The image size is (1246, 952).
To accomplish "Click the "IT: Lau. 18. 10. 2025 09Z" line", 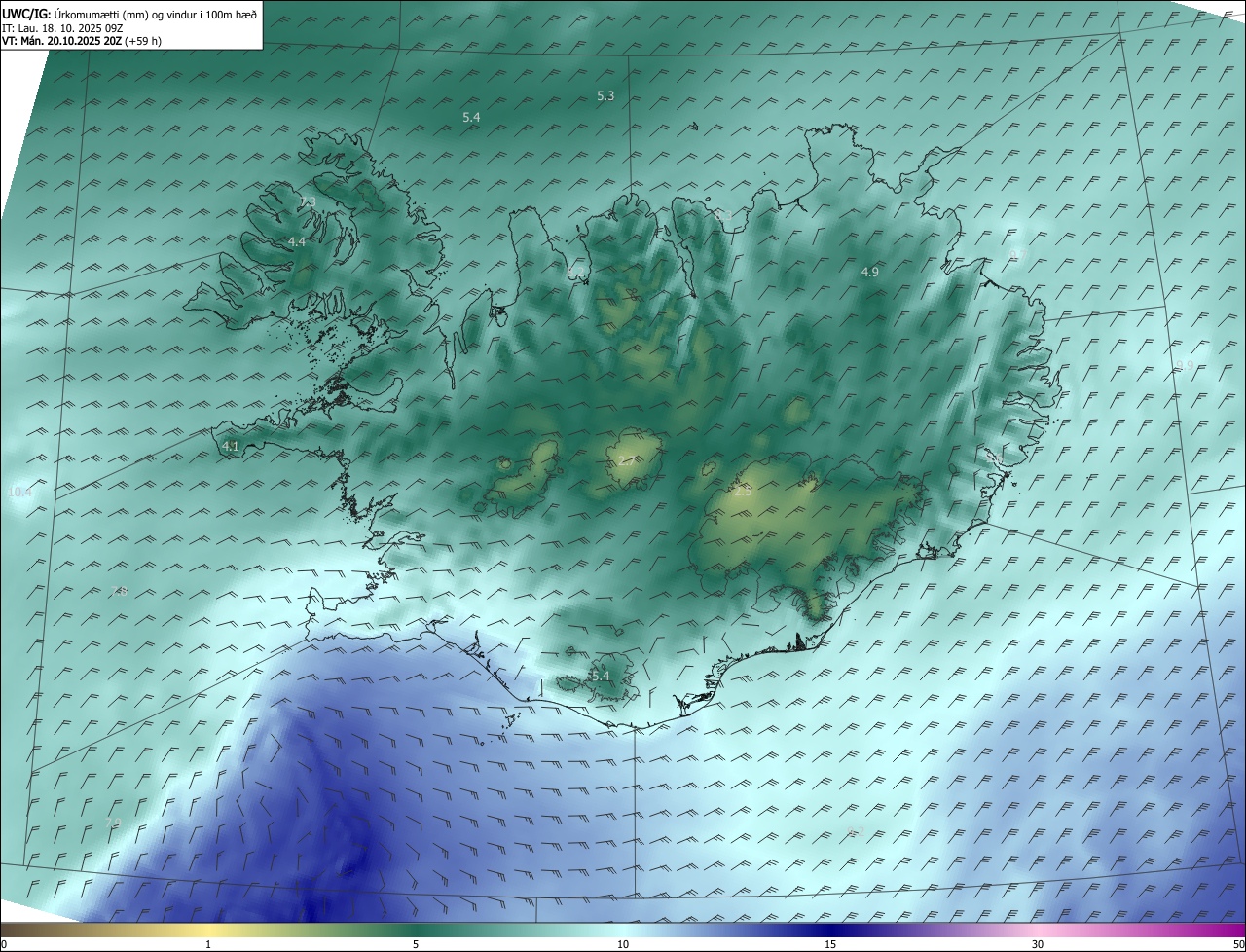I will pos(62,27).
